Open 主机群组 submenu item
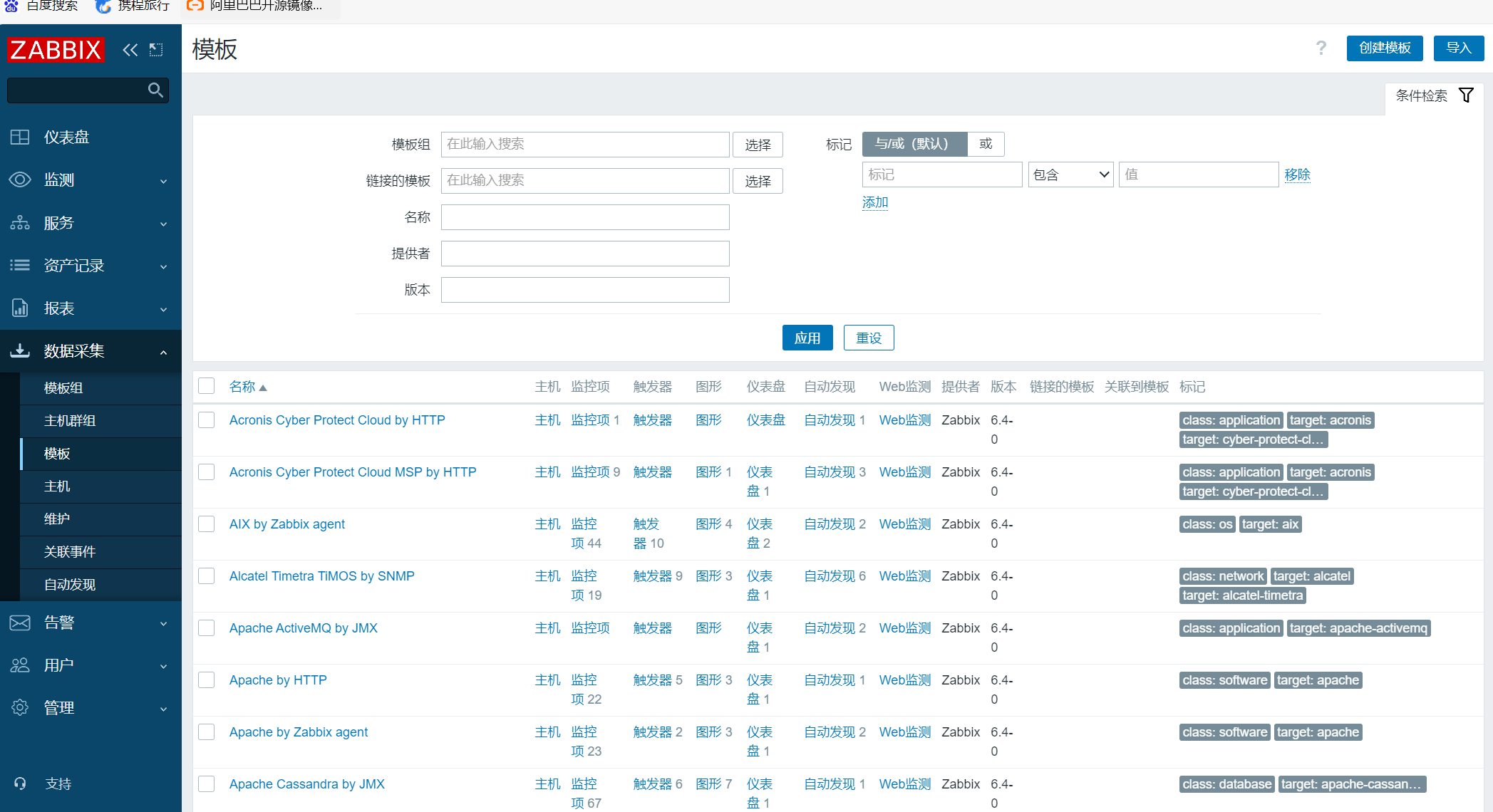 click(x=100, y=421)
